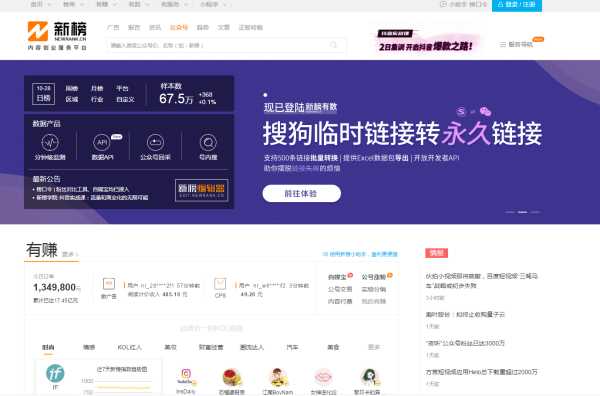Focus the account search input field

pos(226,45)
